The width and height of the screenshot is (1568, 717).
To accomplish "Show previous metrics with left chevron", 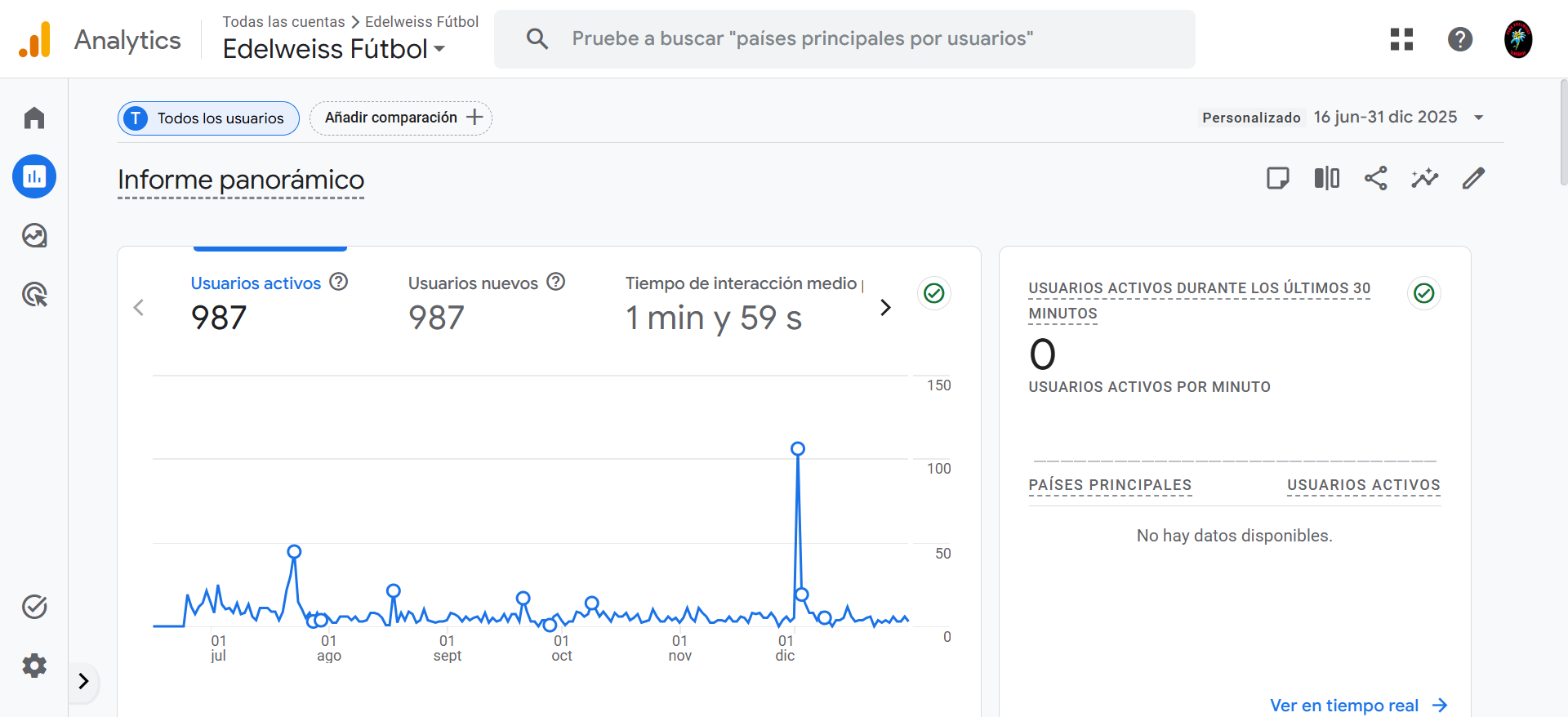I will pyautogui.click(x=139, y=308).
